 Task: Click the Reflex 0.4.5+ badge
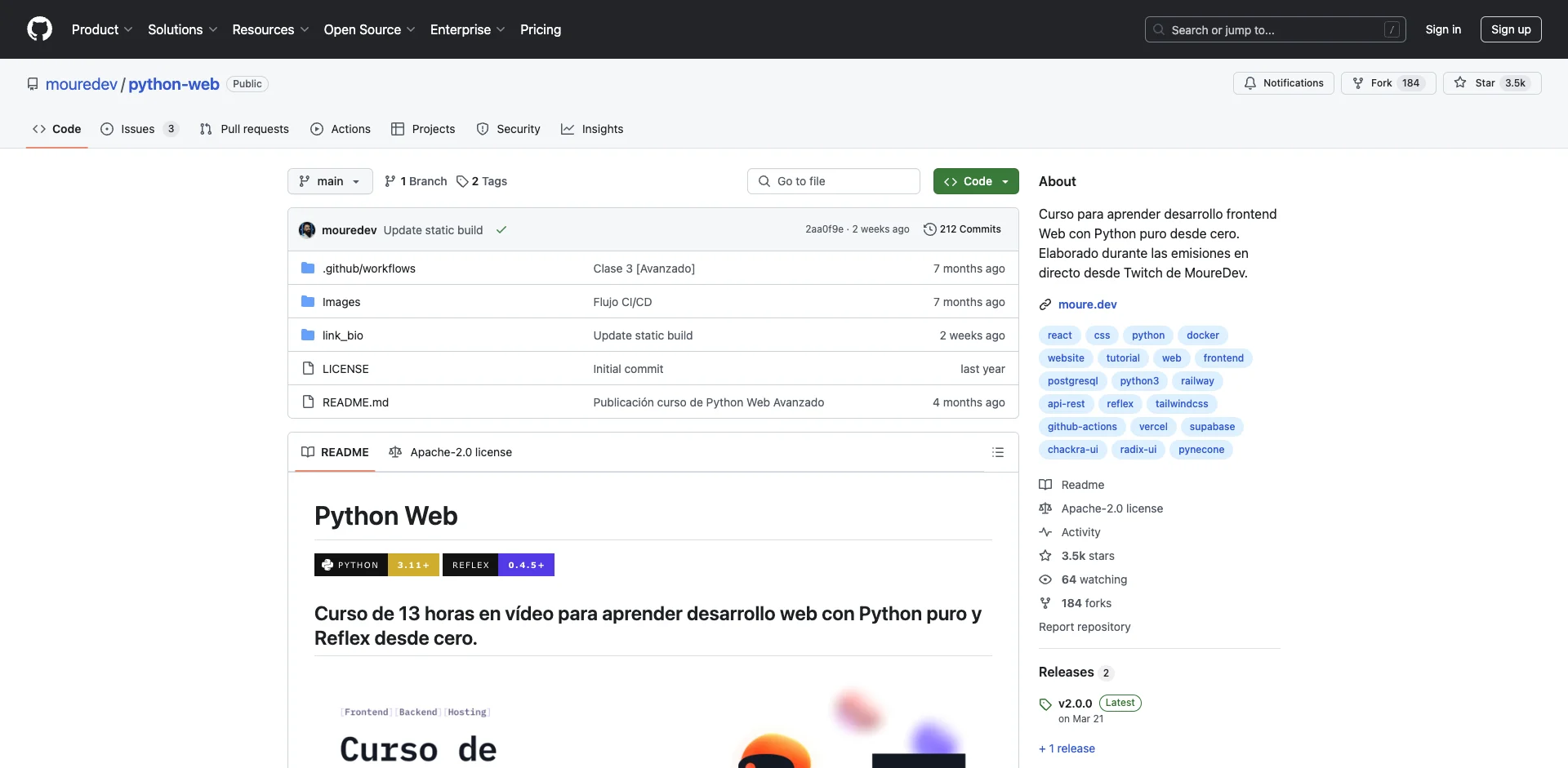coord(498,565)
